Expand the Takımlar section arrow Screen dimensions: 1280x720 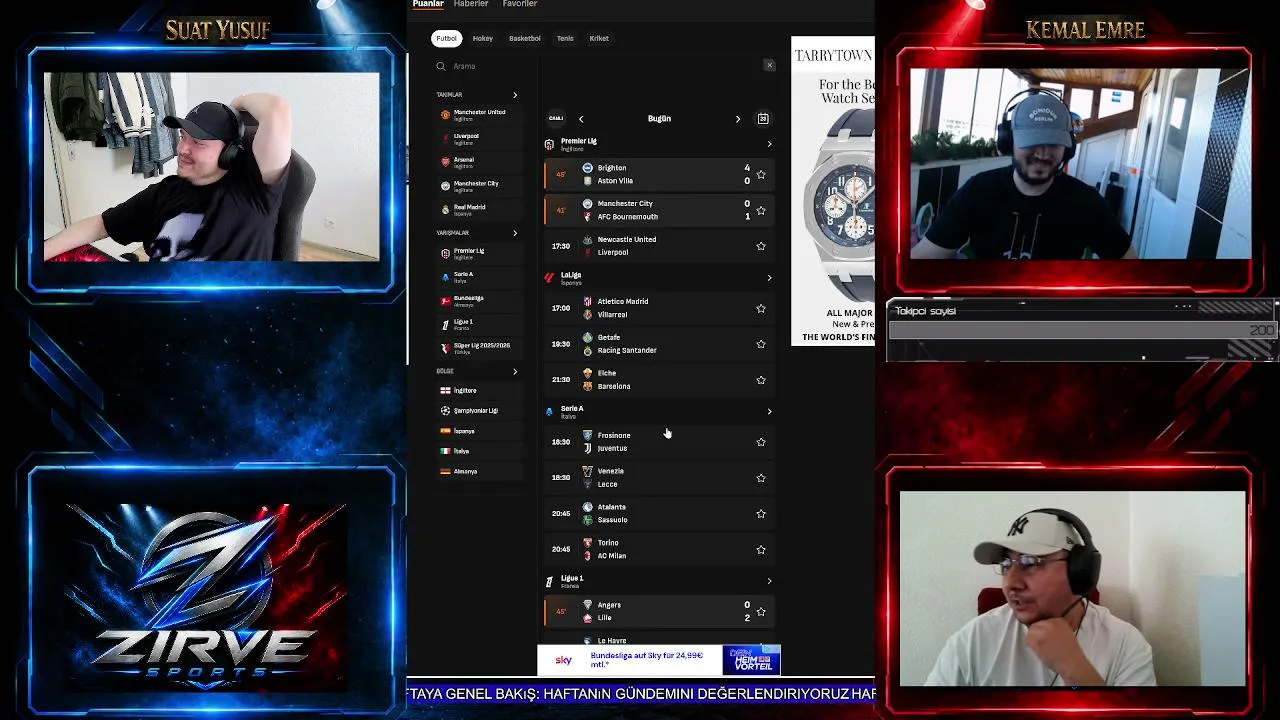515,95
